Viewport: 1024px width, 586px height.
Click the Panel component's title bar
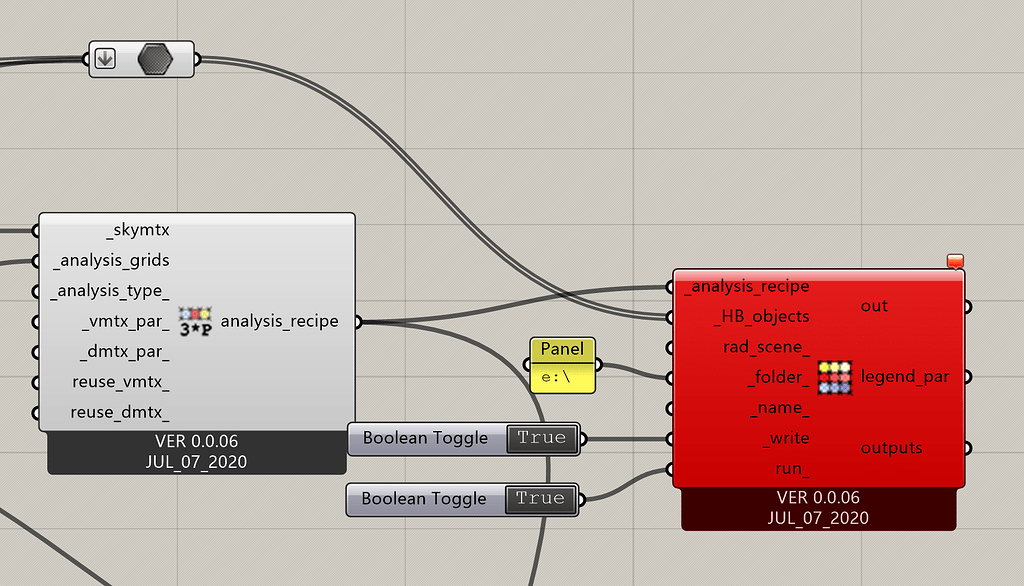[x=561, y=349]
